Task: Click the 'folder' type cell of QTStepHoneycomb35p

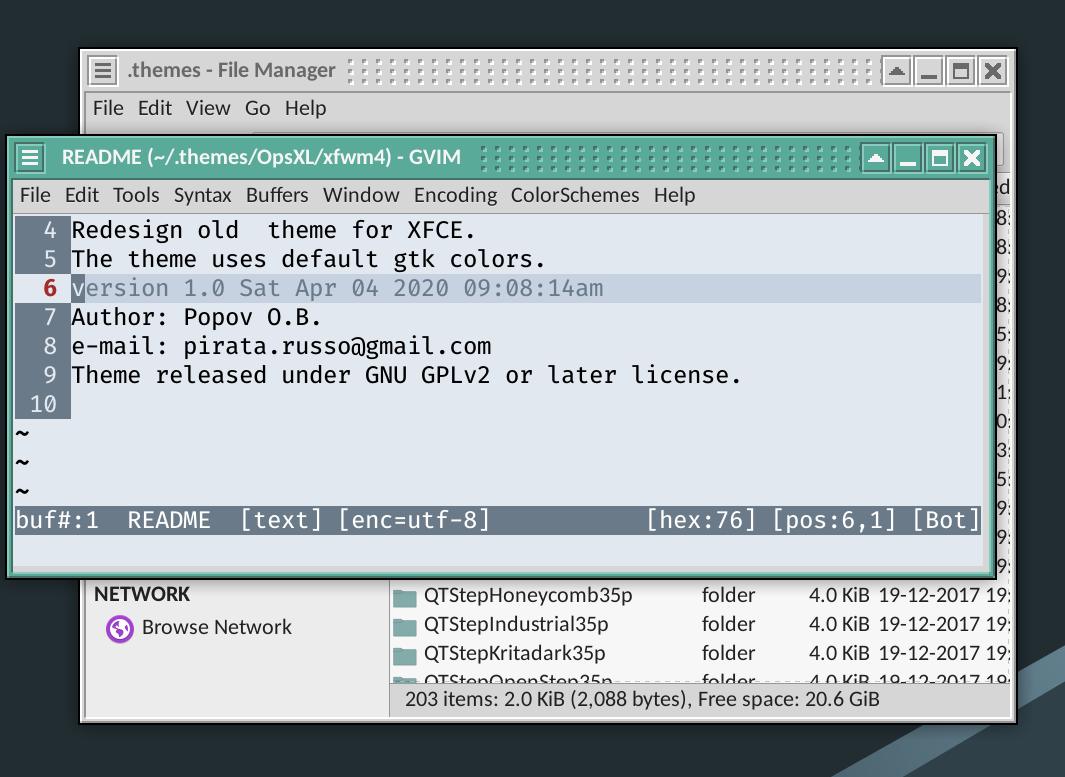Action: (x=728, y=596)
